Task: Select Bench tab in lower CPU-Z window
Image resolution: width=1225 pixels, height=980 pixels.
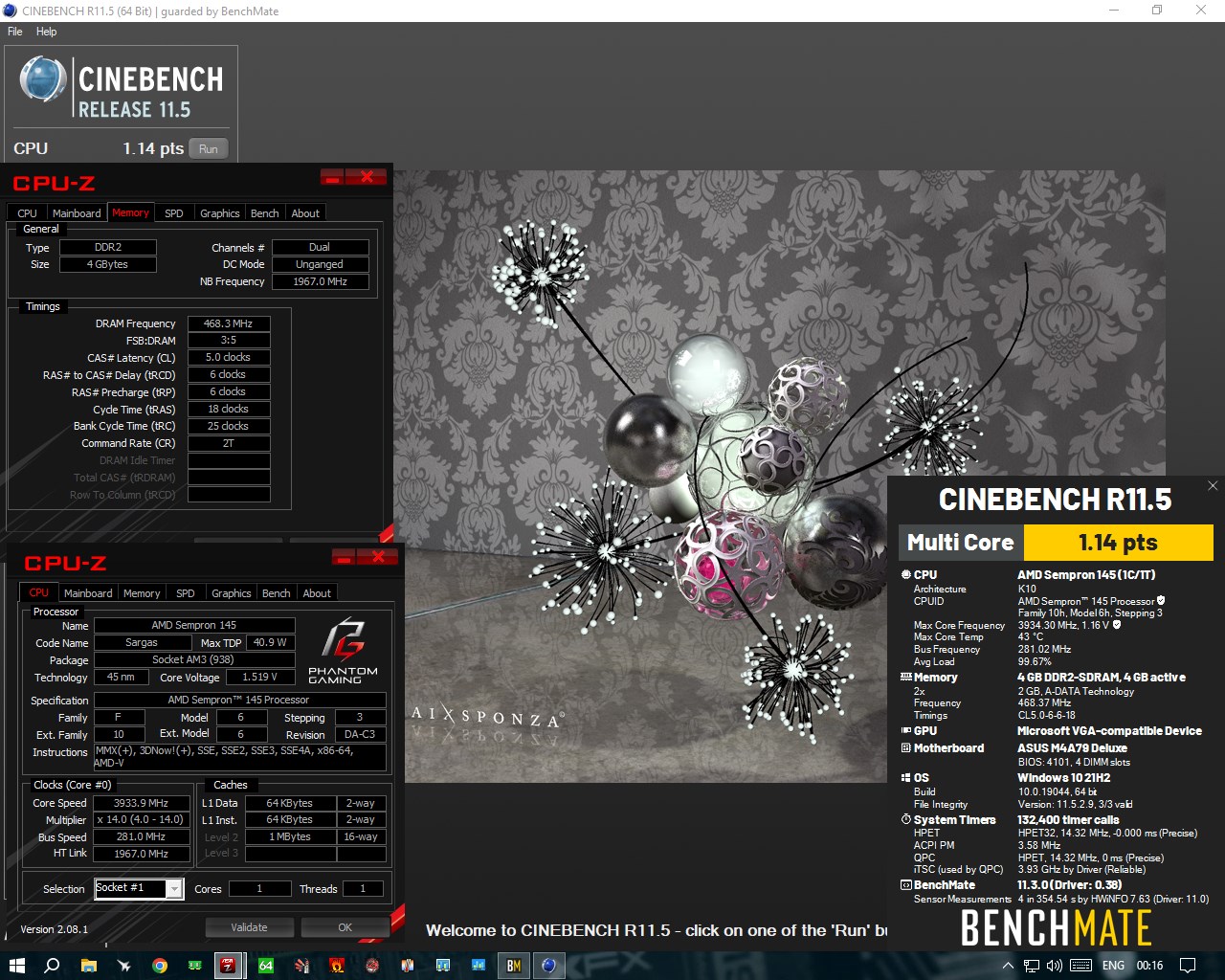Action: (277, 593)
